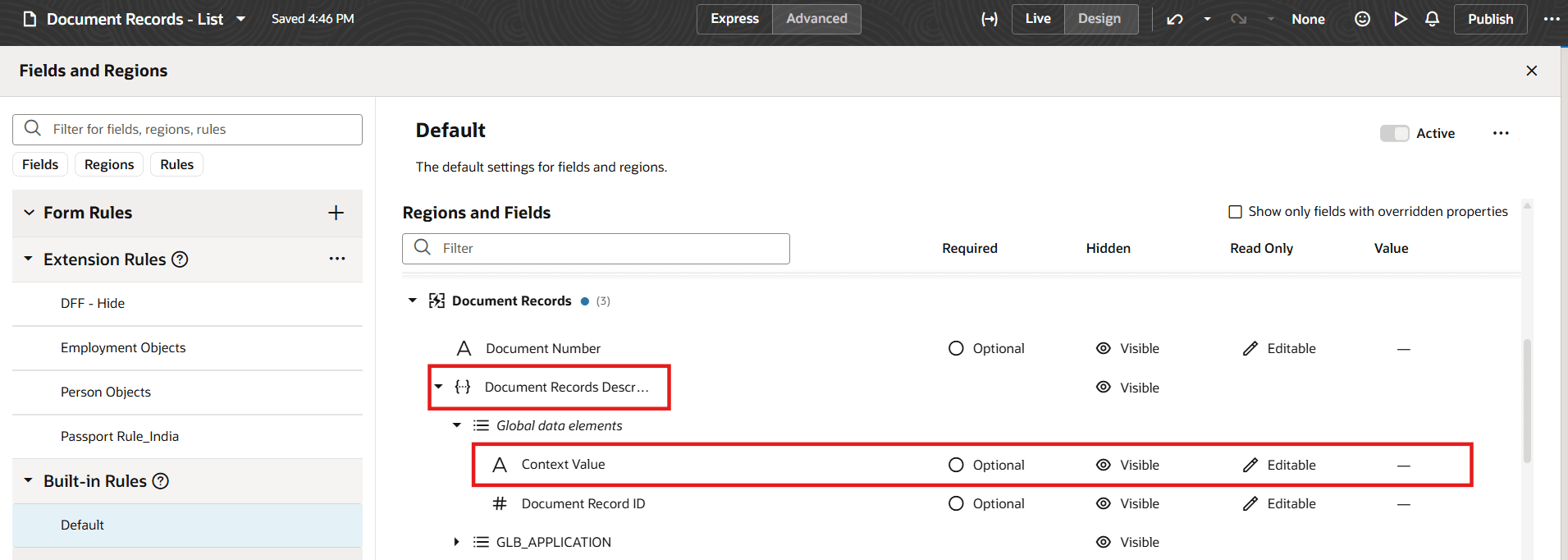Open the variables (x) icon

coord(990,19)
